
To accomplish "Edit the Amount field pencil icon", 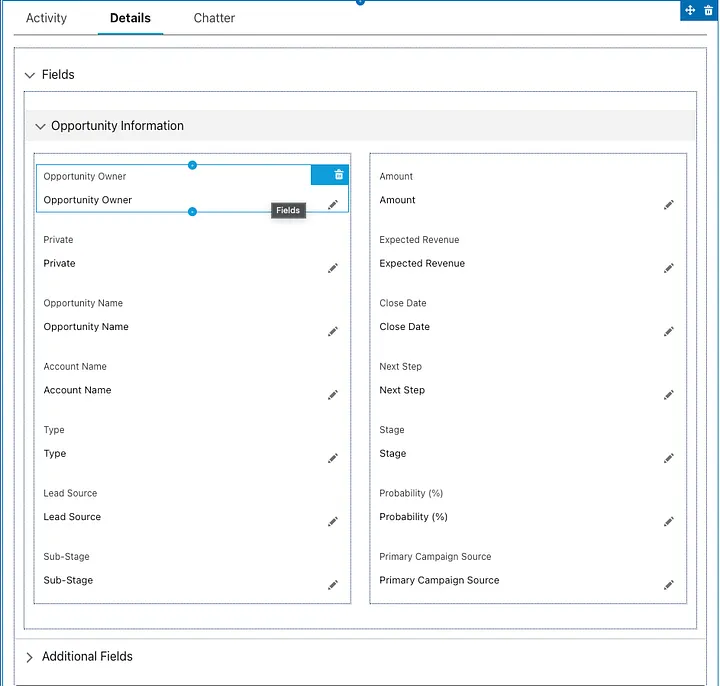I will tap(669, 205).
